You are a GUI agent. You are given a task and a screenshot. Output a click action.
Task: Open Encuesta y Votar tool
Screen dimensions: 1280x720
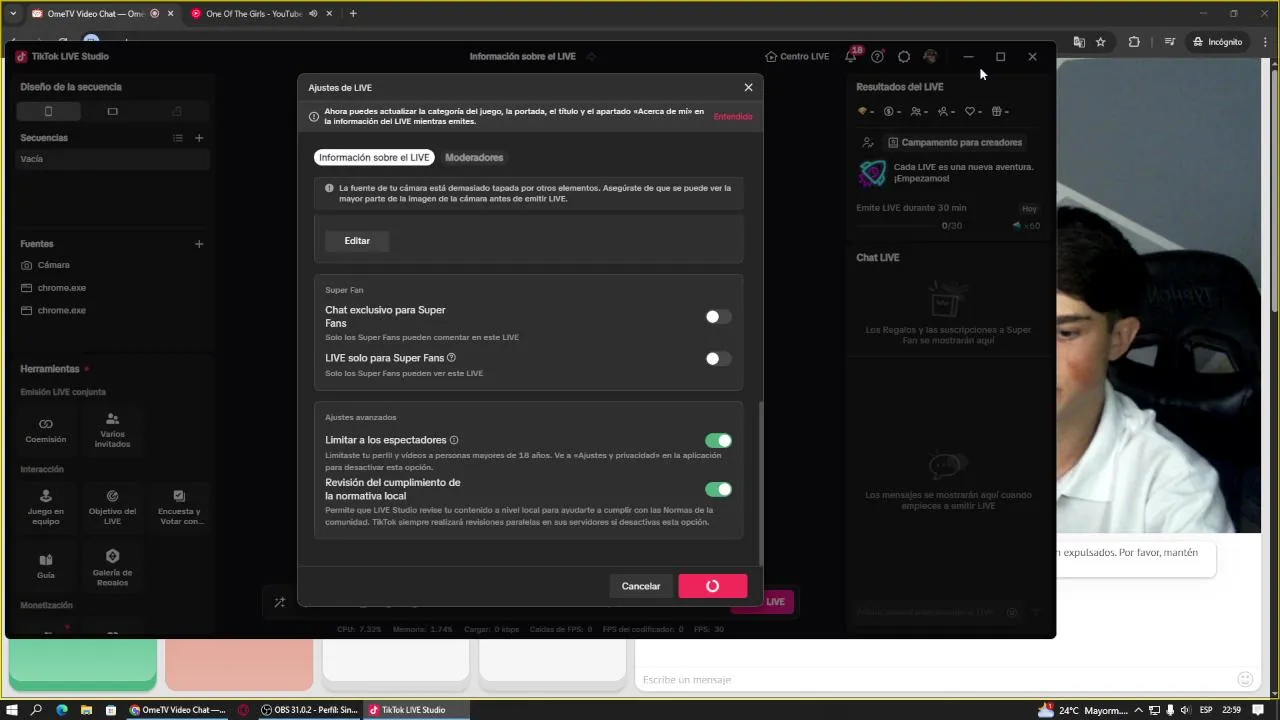tap(179, 507)
